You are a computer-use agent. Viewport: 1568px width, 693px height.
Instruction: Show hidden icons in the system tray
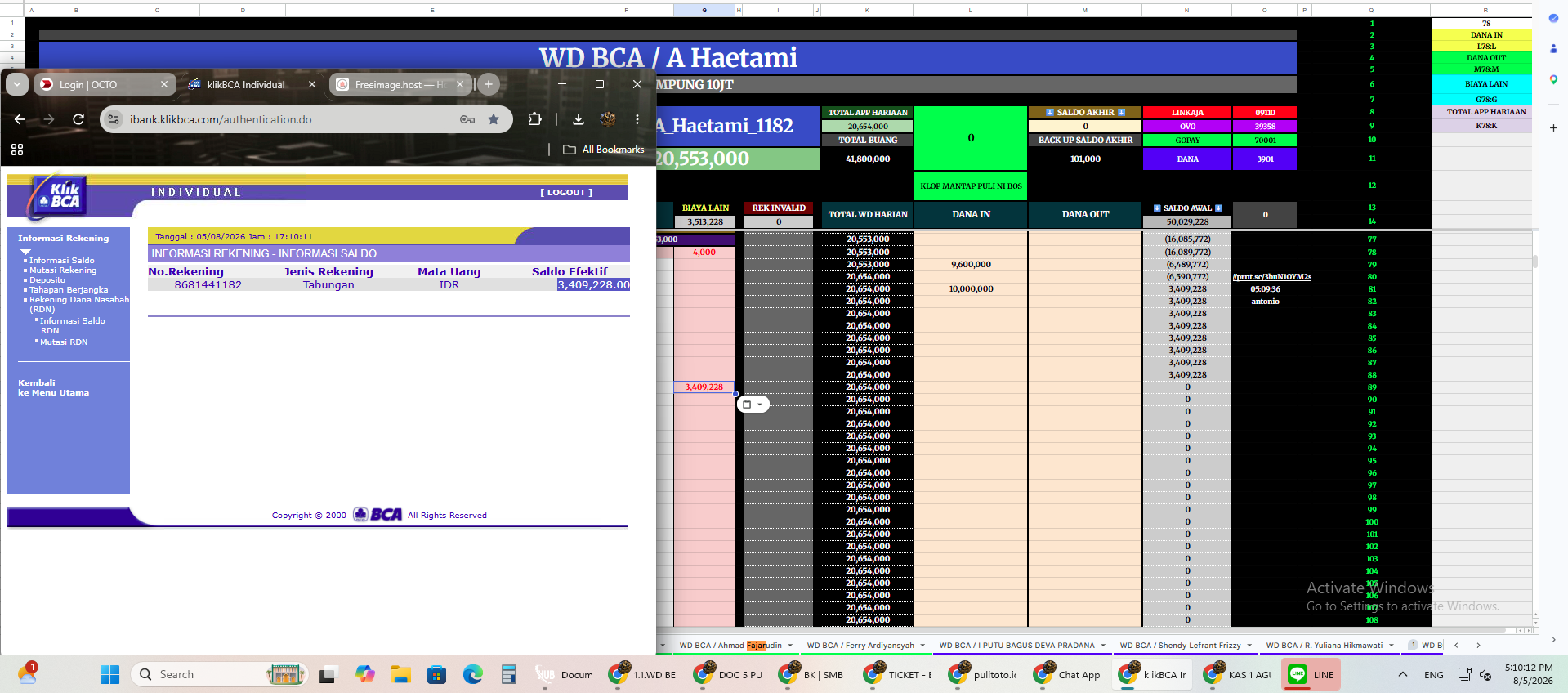(x=1403, y=674)
